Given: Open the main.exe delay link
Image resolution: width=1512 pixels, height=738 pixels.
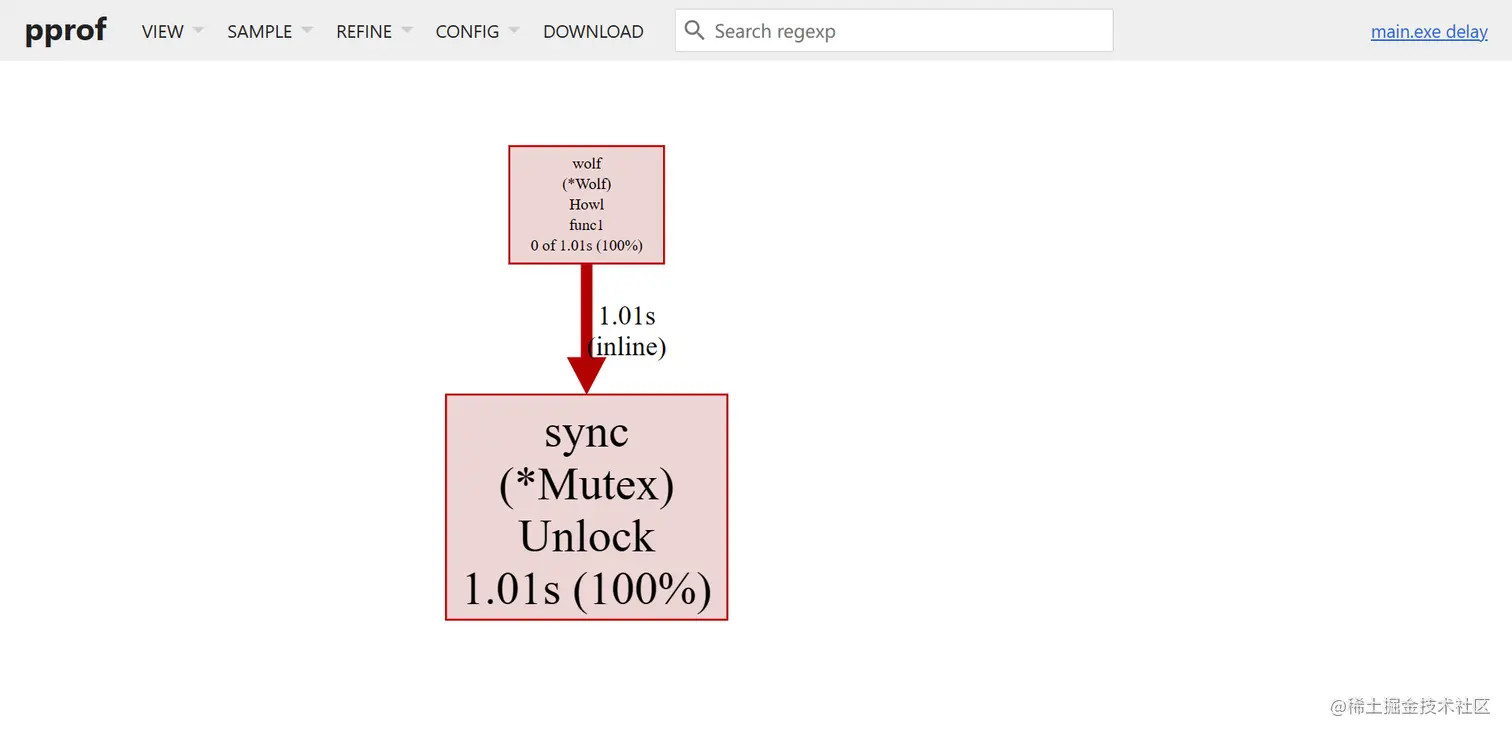Looking at the screenshot, I should click(x=1429, y=32).
